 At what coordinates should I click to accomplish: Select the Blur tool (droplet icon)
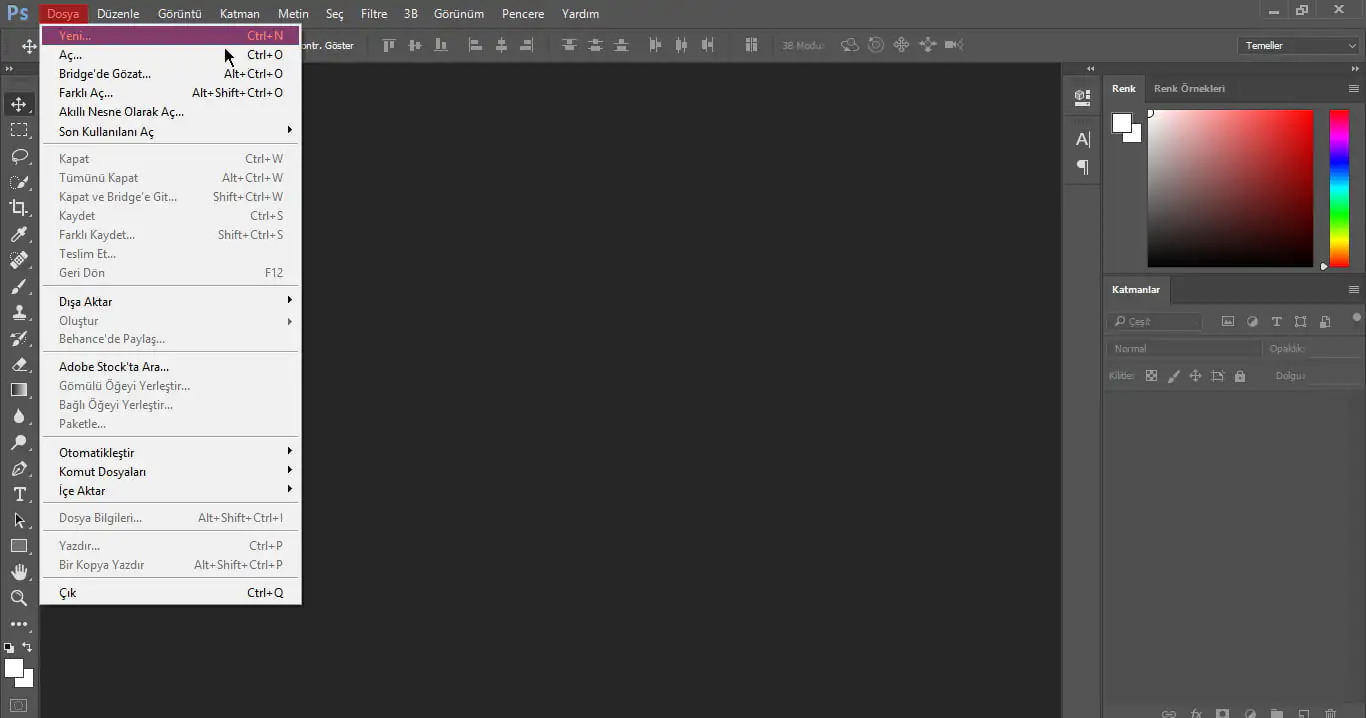coord(19,416)
